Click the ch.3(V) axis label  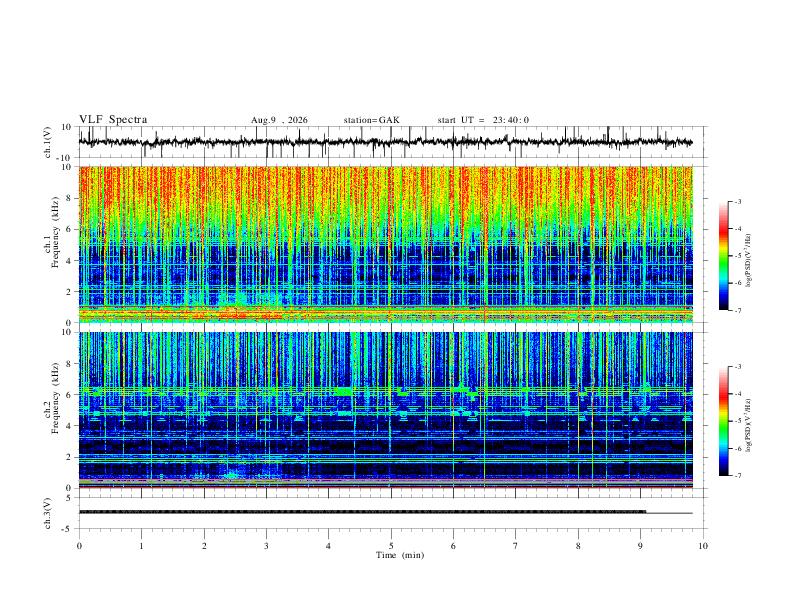pos(49,513)
